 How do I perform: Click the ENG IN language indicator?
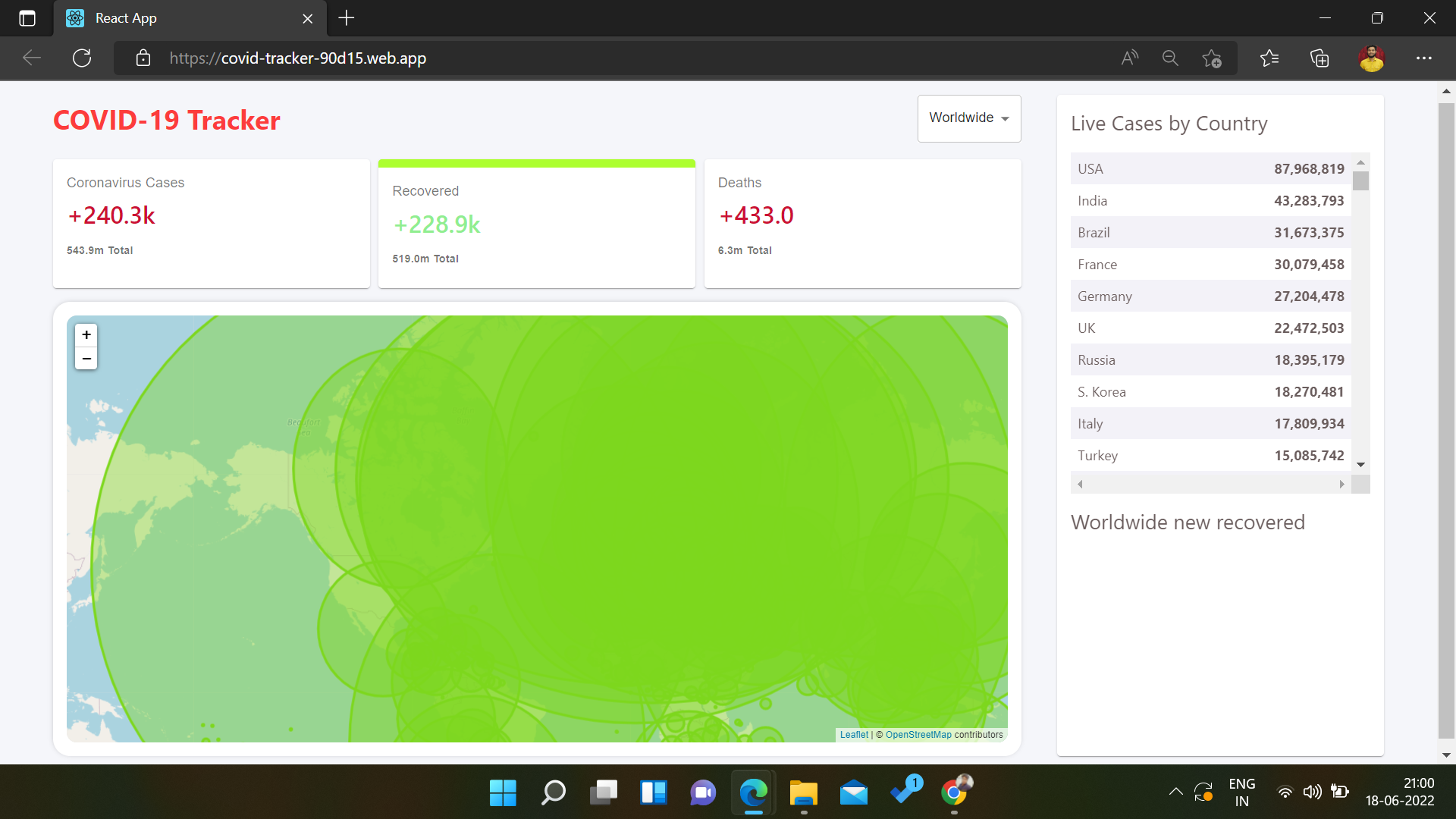point(1242,792)
